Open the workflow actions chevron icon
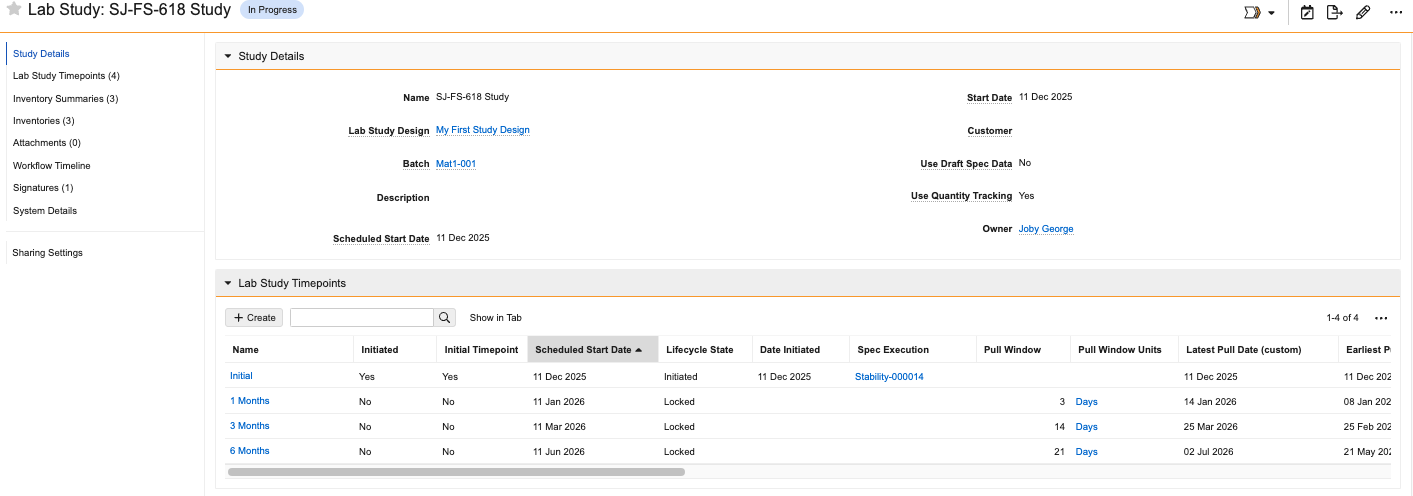 [x=1251, y=13]
